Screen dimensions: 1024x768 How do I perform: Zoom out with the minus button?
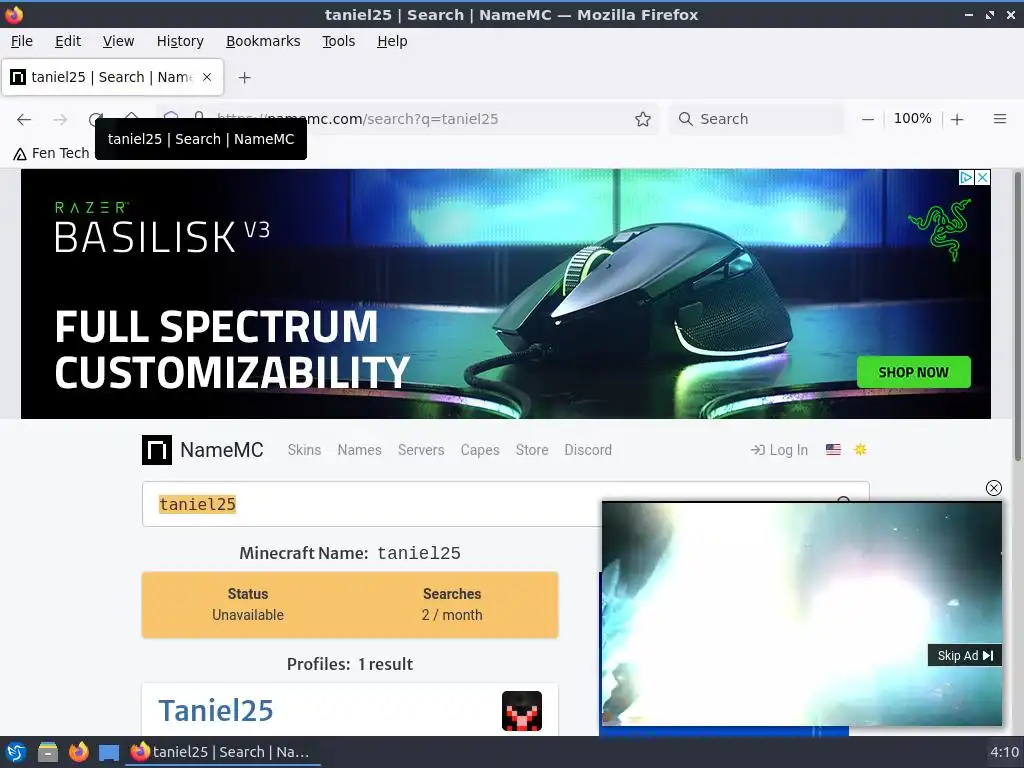coord(867,120)
